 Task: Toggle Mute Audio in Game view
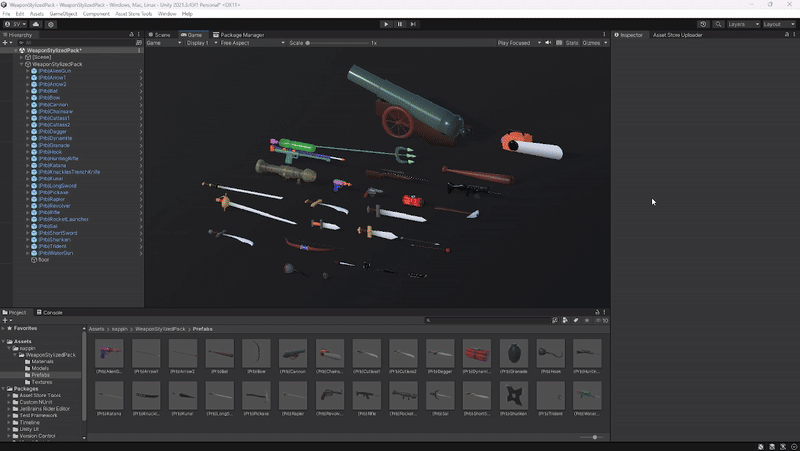point(548,43)
